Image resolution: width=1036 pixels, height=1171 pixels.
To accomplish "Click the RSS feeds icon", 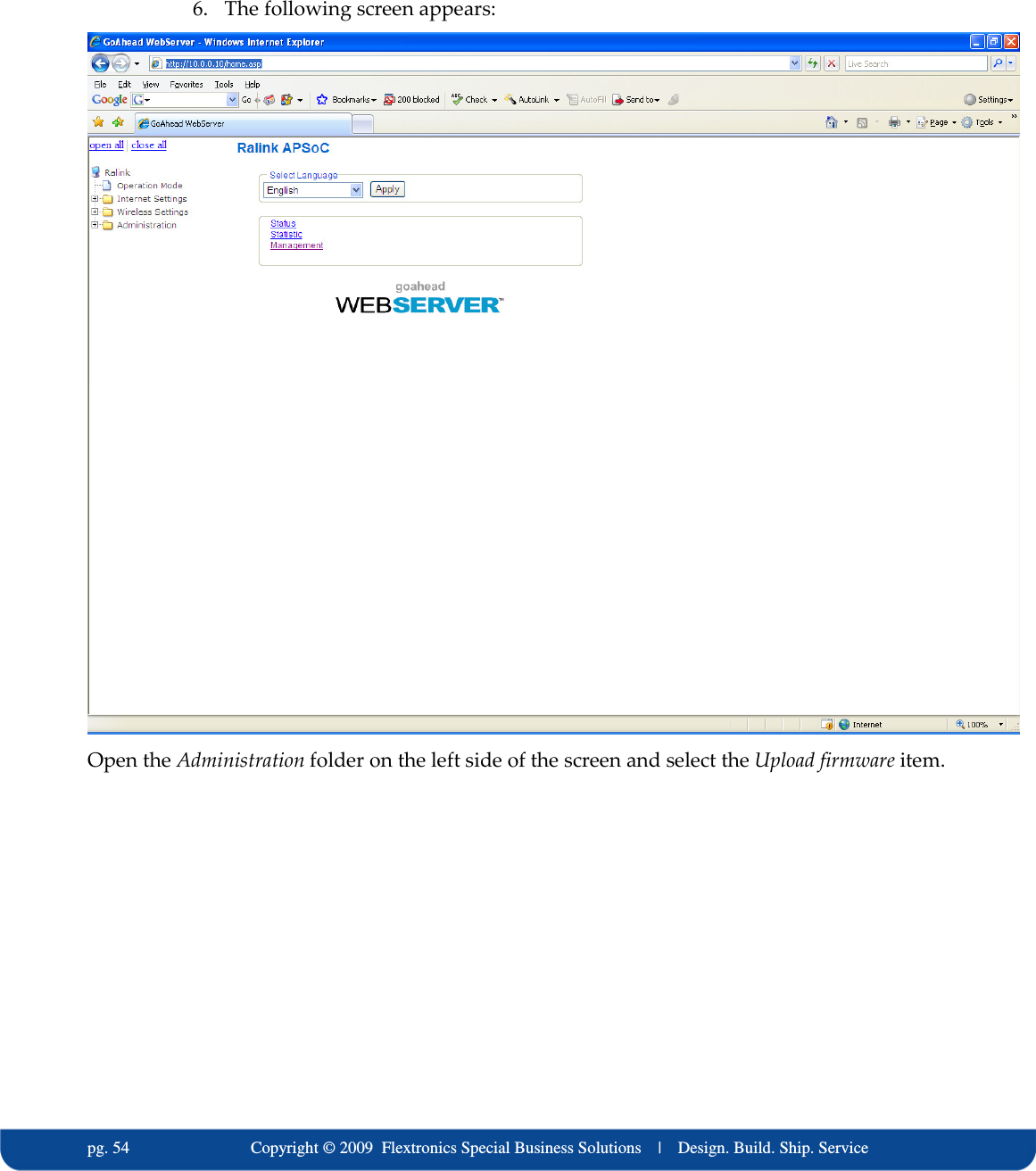I will (862, 122).
